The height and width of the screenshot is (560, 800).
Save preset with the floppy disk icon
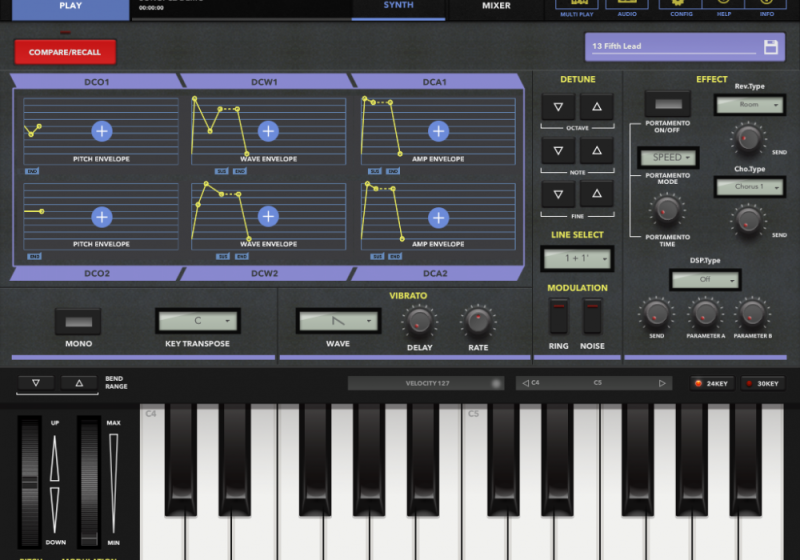click(x=771, y=47)
